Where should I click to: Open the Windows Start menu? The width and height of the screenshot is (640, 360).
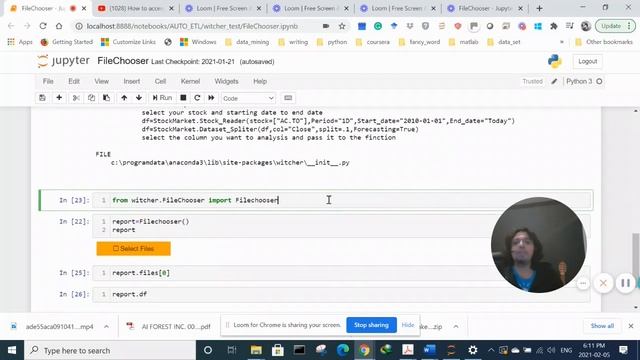point(12,350)
